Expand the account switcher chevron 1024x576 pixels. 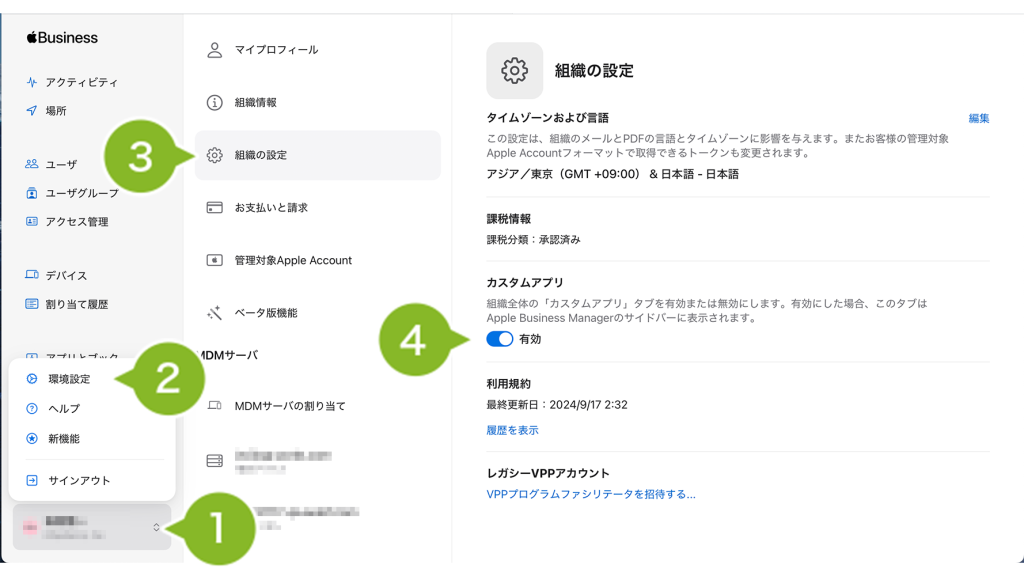click(x=156, y=527)
